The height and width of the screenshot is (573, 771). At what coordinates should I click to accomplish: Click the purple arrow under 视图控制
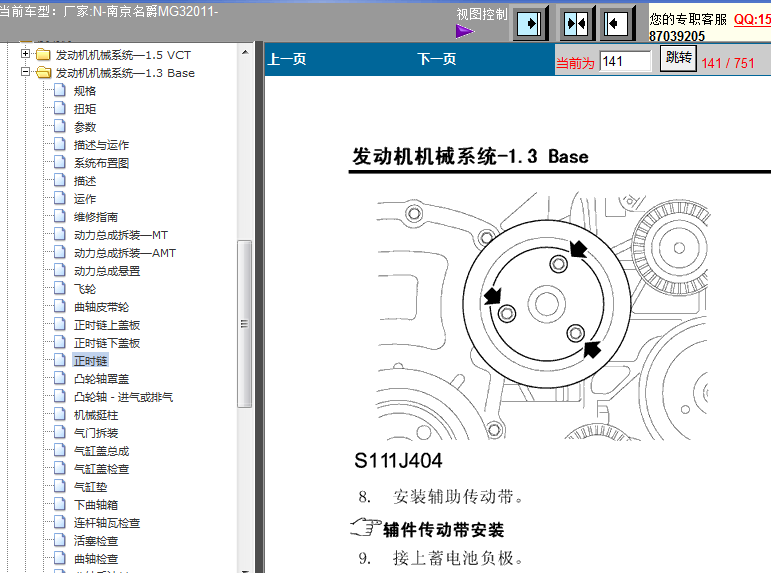tap(464, 31)
